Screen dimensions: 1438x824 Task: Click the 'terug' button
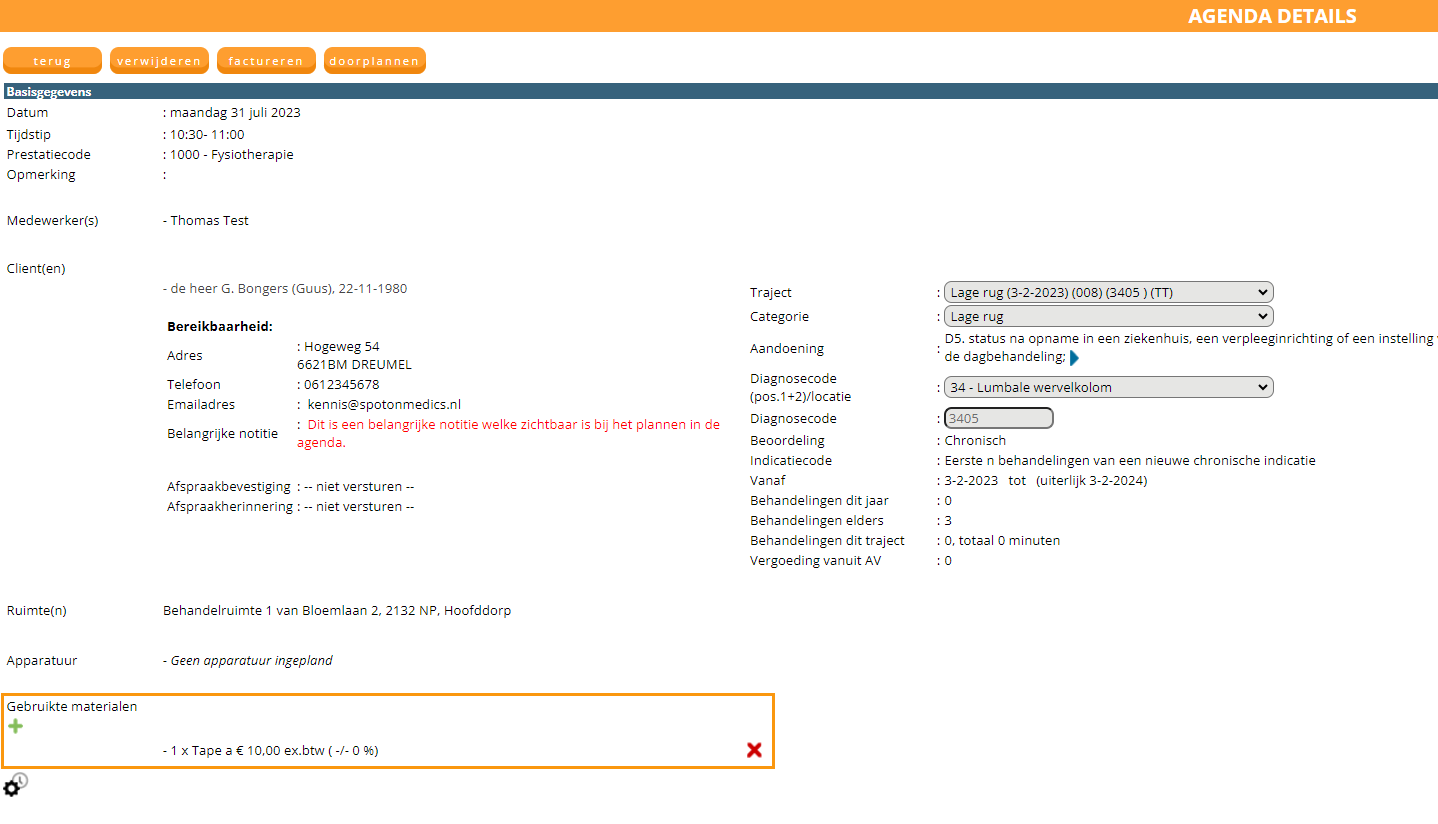(x=52, y=61)
